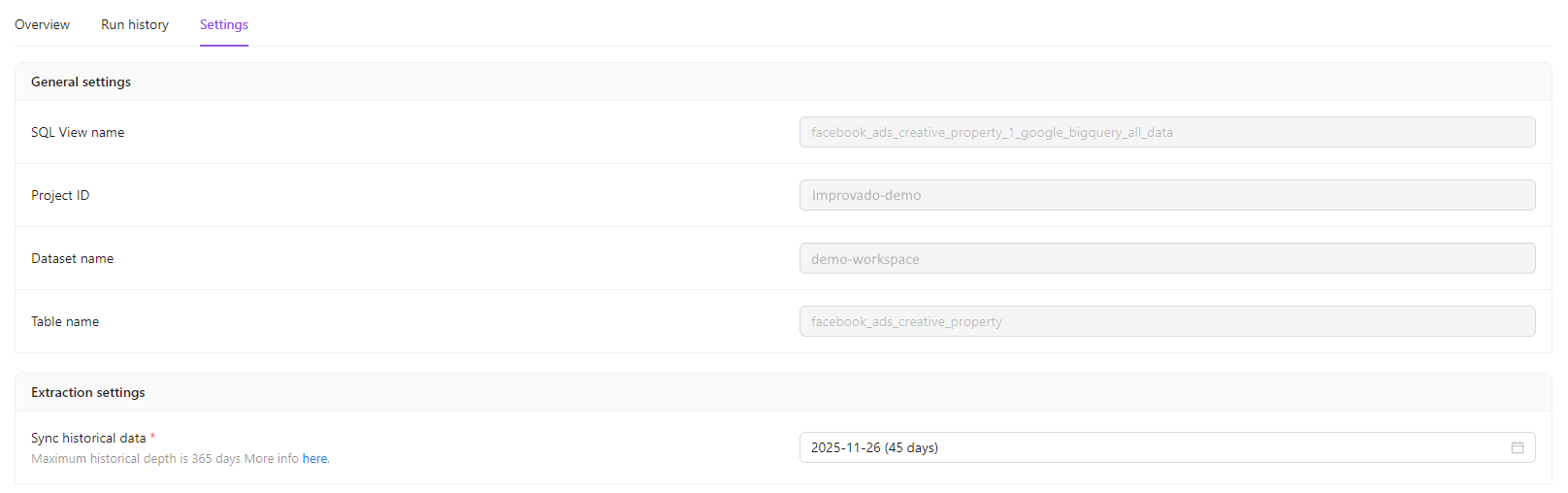The height and width of the screenshot is (493, 1568).
Task: Follow the 'here' more info link
Action: [x=314, y=458]
